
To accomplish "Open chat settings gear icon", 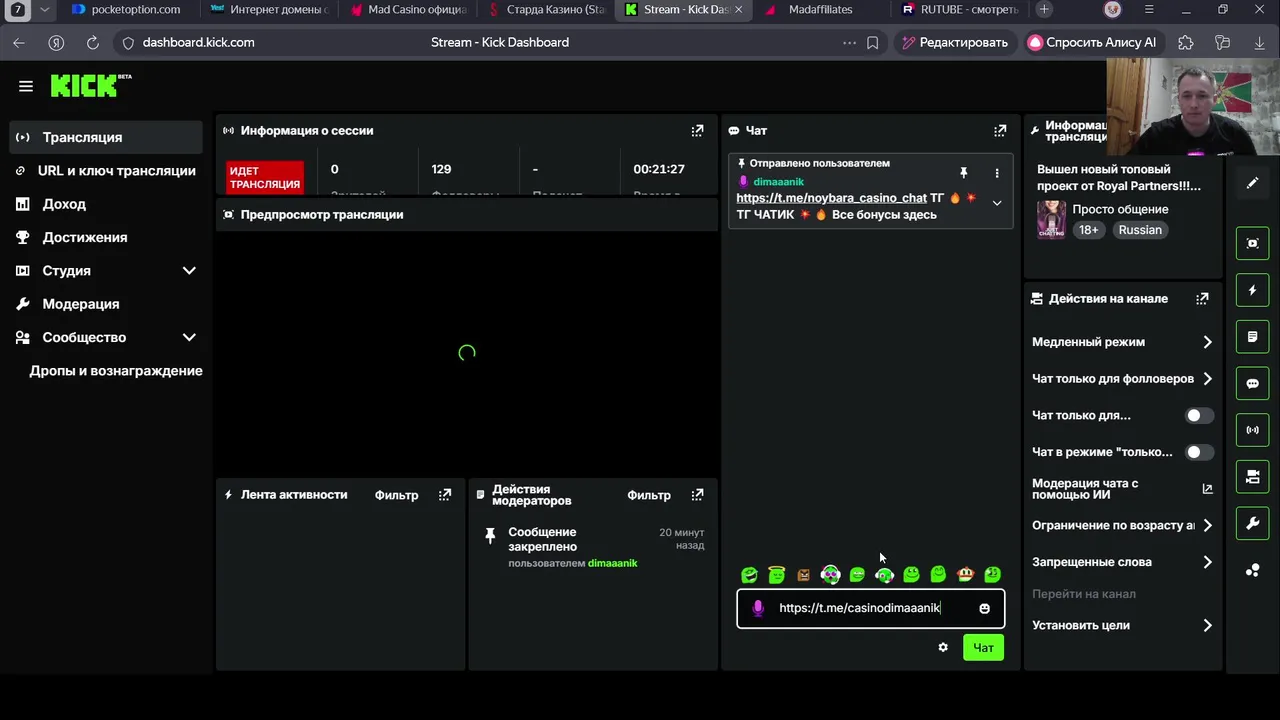I will (x=942, y=647).
